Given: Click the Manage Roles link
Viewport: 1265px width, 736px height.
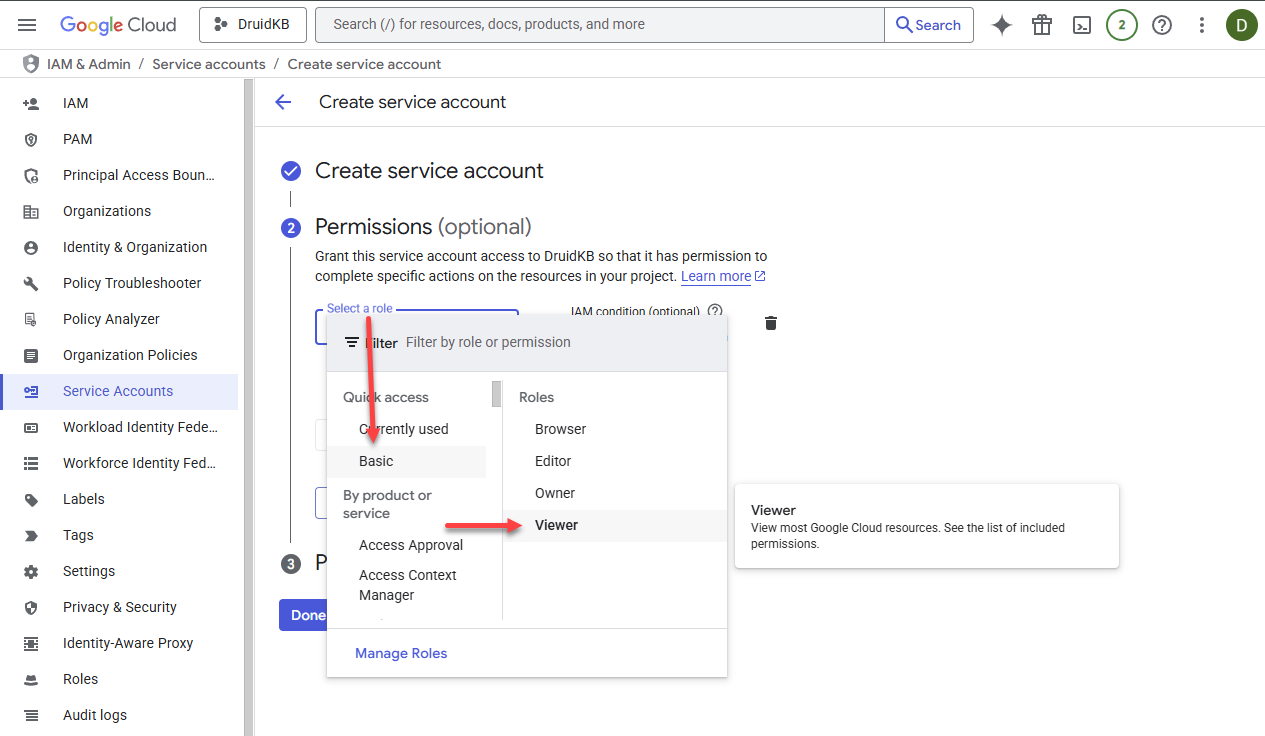Looking at the screenshot, I should [401, 653].
